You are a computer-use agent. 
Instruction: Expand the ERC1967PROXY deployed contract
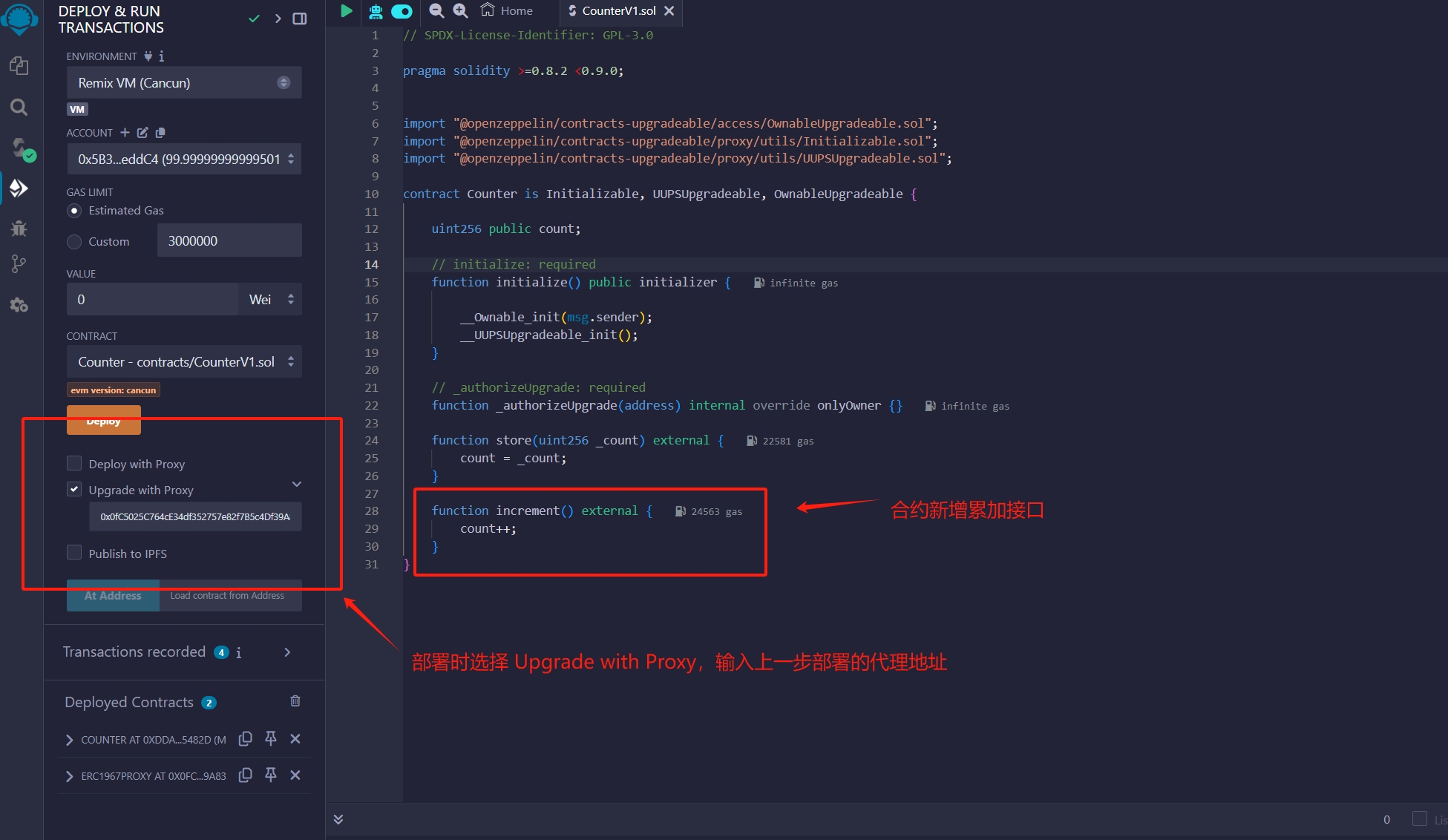point(68,775)
